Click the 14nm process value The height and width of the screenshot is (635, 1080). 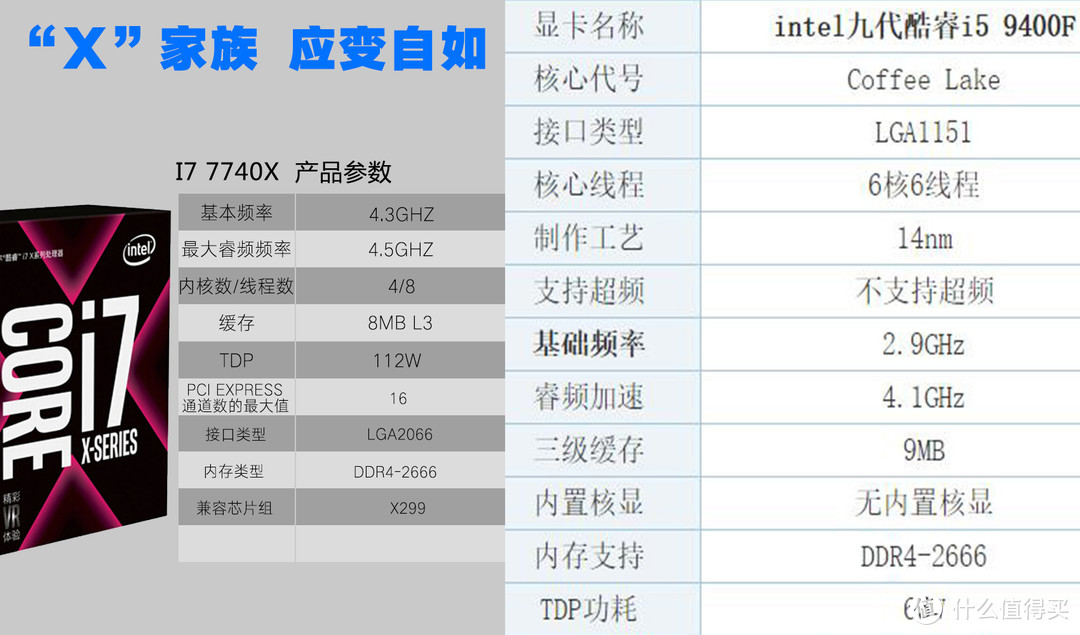click(924, 238)
